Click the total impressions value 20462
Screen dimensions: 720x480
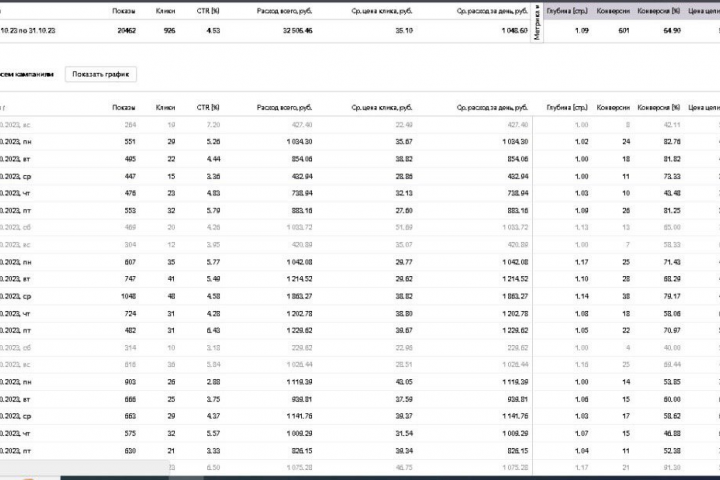tap(126, 31)
